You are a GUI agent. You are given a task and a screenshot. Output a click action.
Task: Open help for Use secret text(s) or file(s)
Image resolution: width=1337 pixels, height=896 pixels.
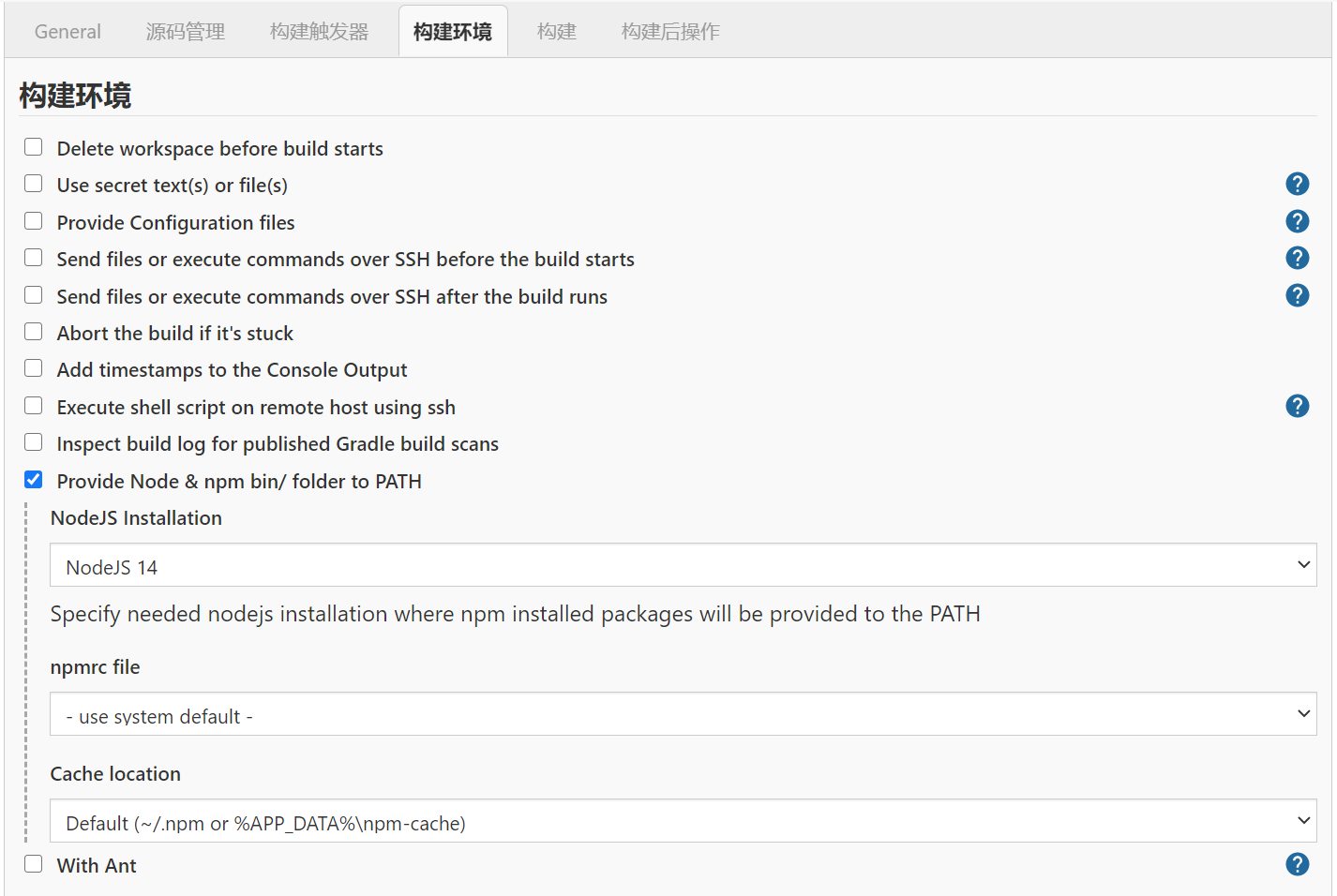tap(1297, 184)
